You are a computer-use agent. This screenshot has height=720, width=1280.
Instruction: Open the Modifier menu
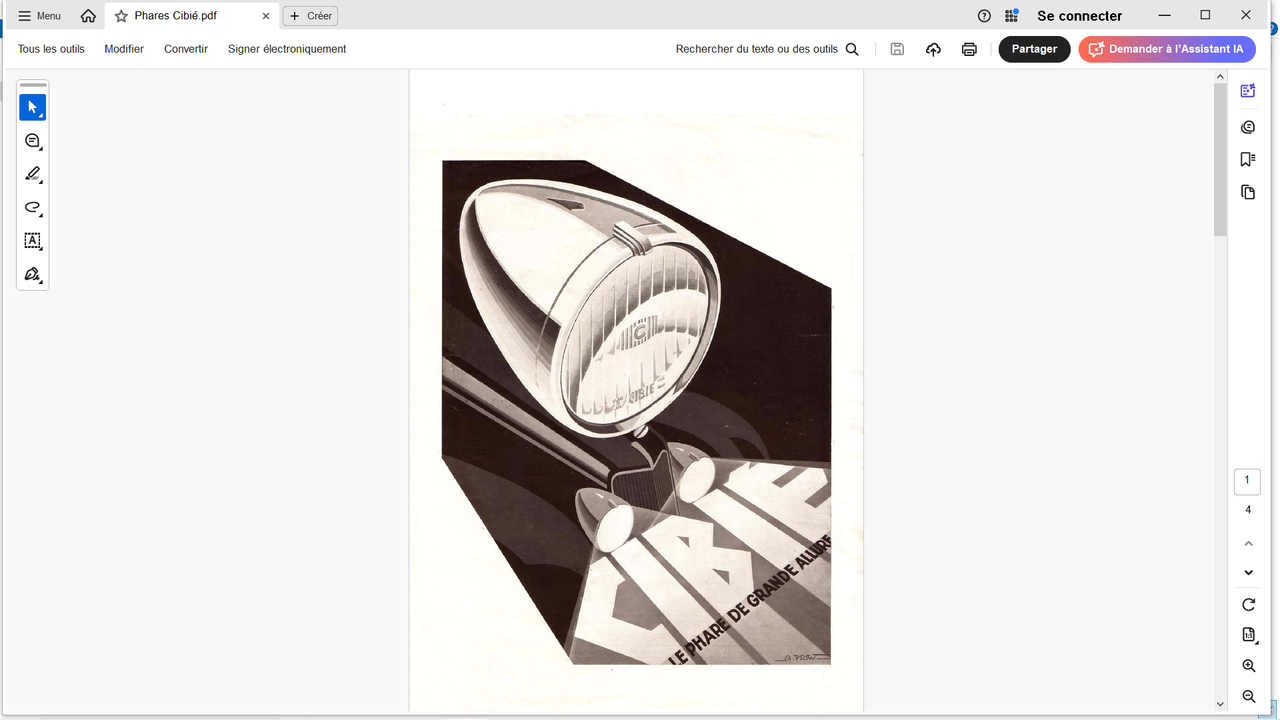point(124,49)
